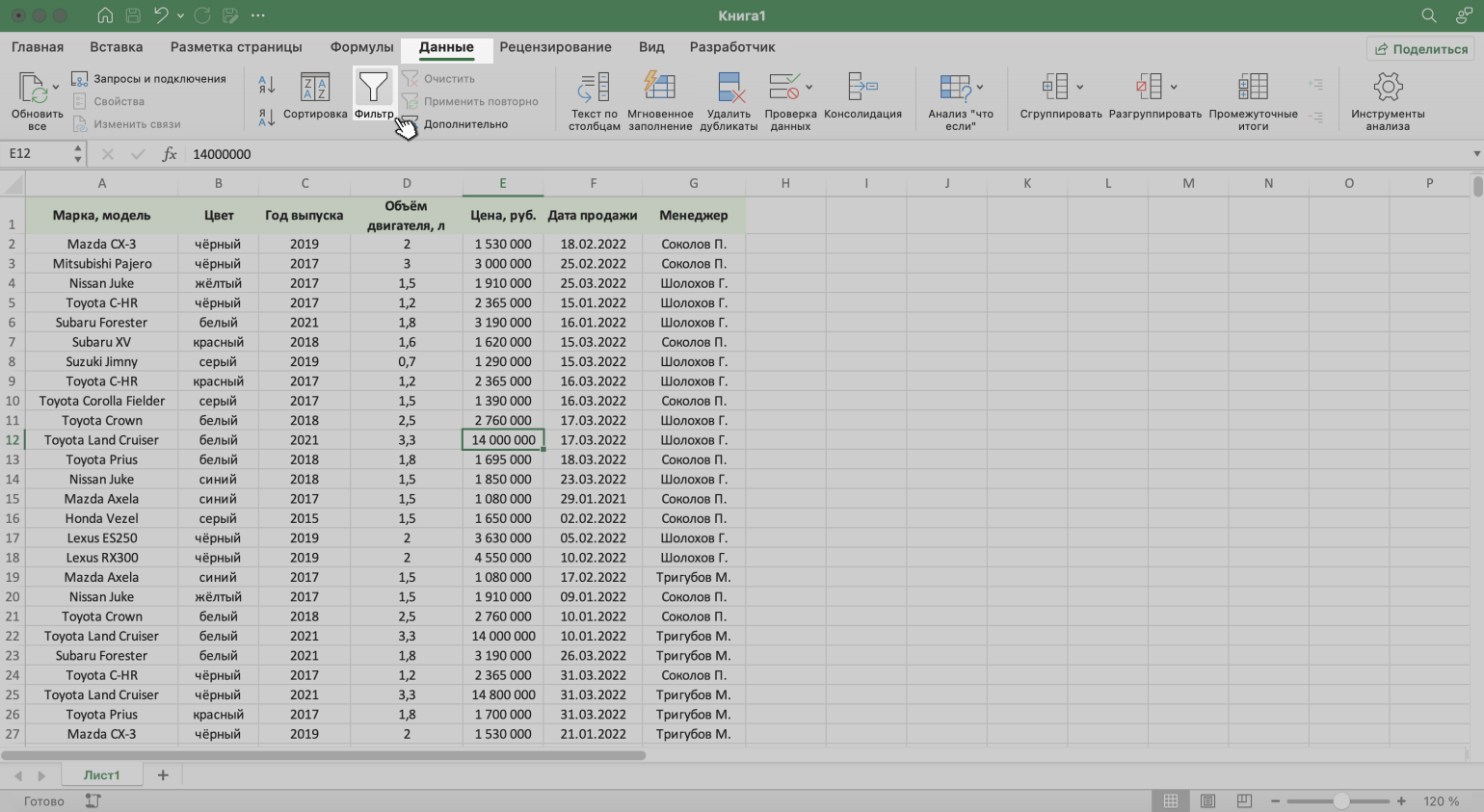Click Дополнительно advanced filter button
The image size is (1484, 812).
click(x=464, y=124)
